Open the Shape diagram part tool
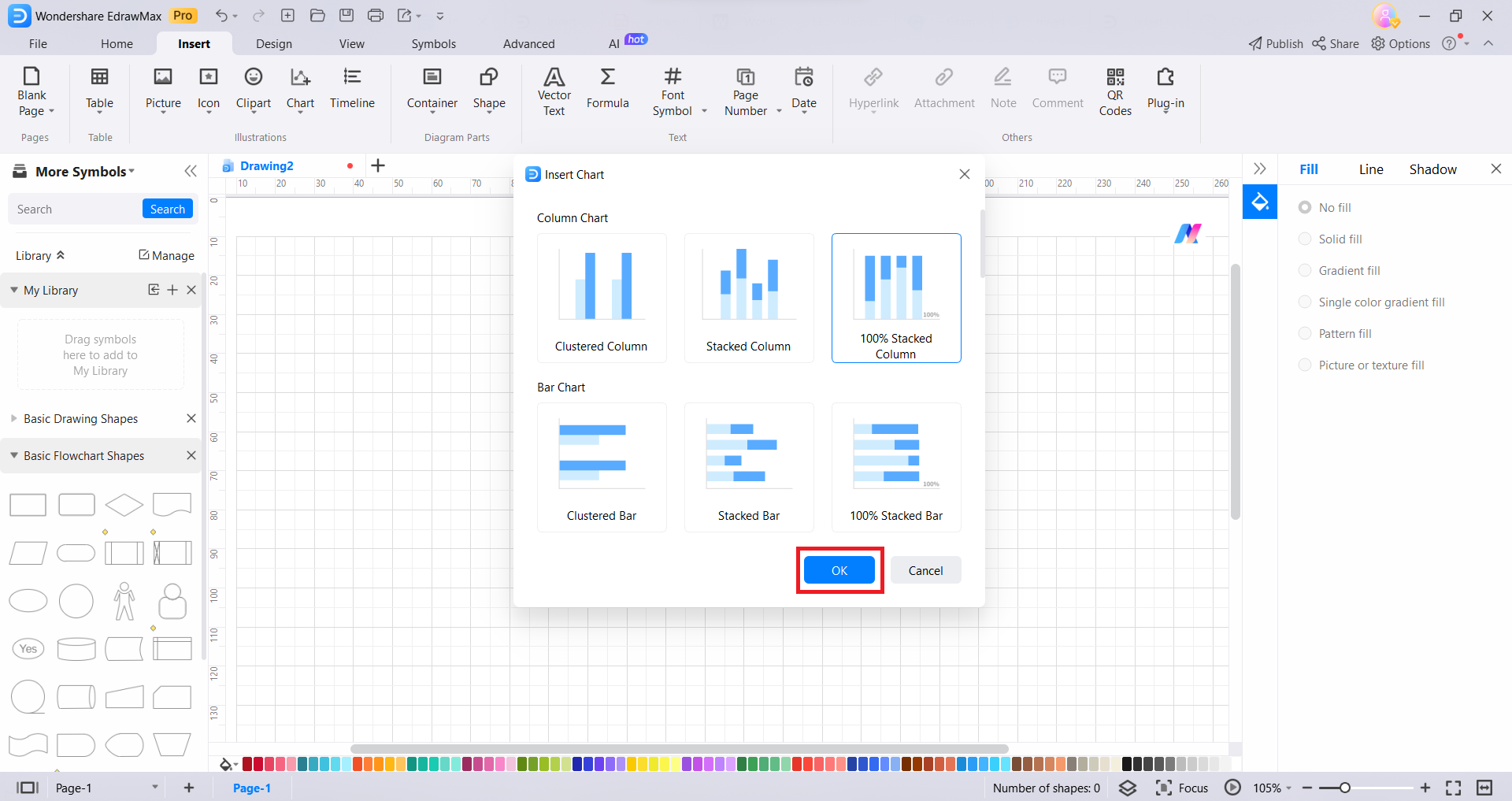This screenshot has height=801, width=1512. click(x=489, y=91)
